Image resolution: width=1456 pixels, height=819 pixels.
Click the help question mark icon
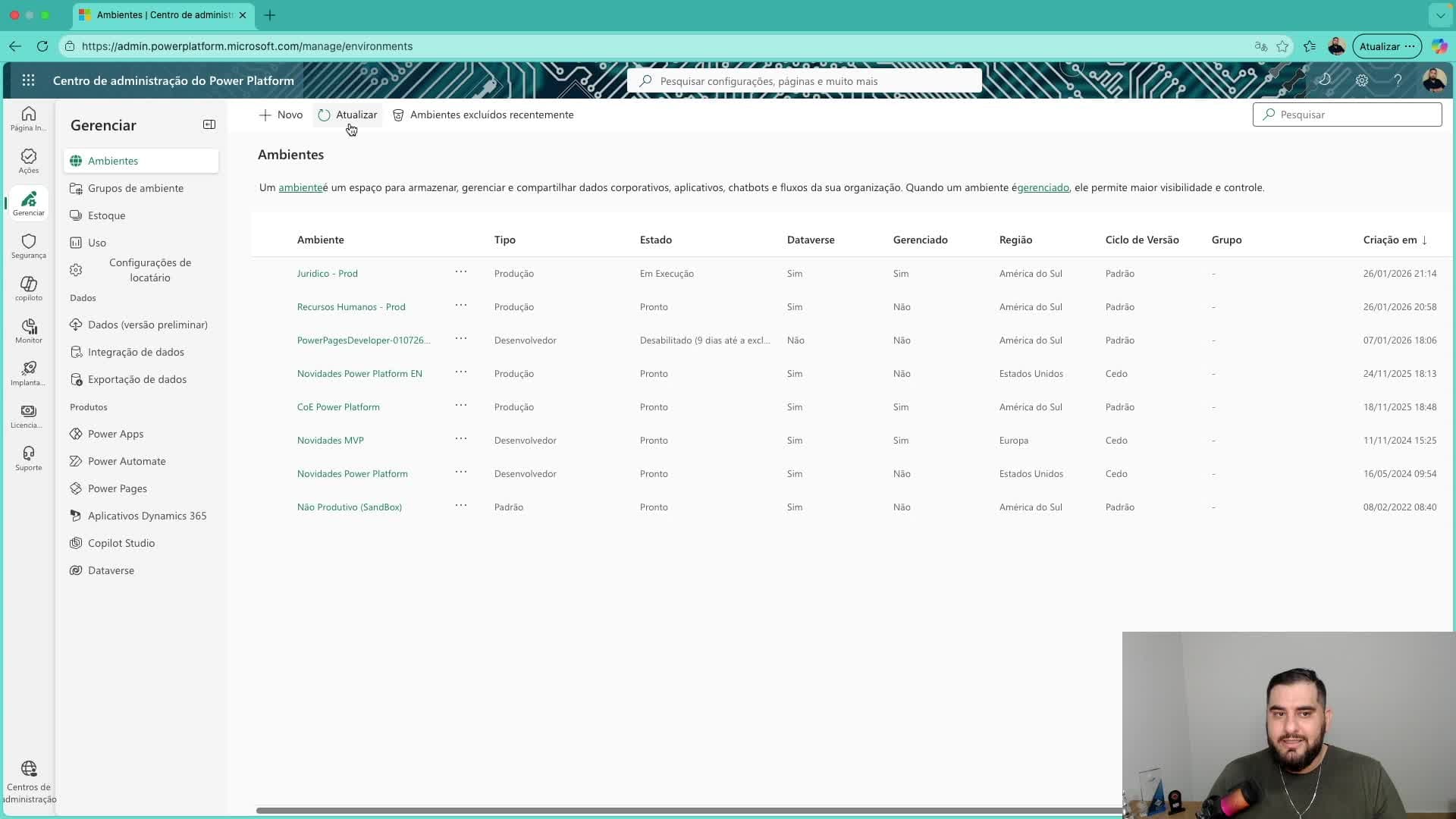(x=1398, y=80)
